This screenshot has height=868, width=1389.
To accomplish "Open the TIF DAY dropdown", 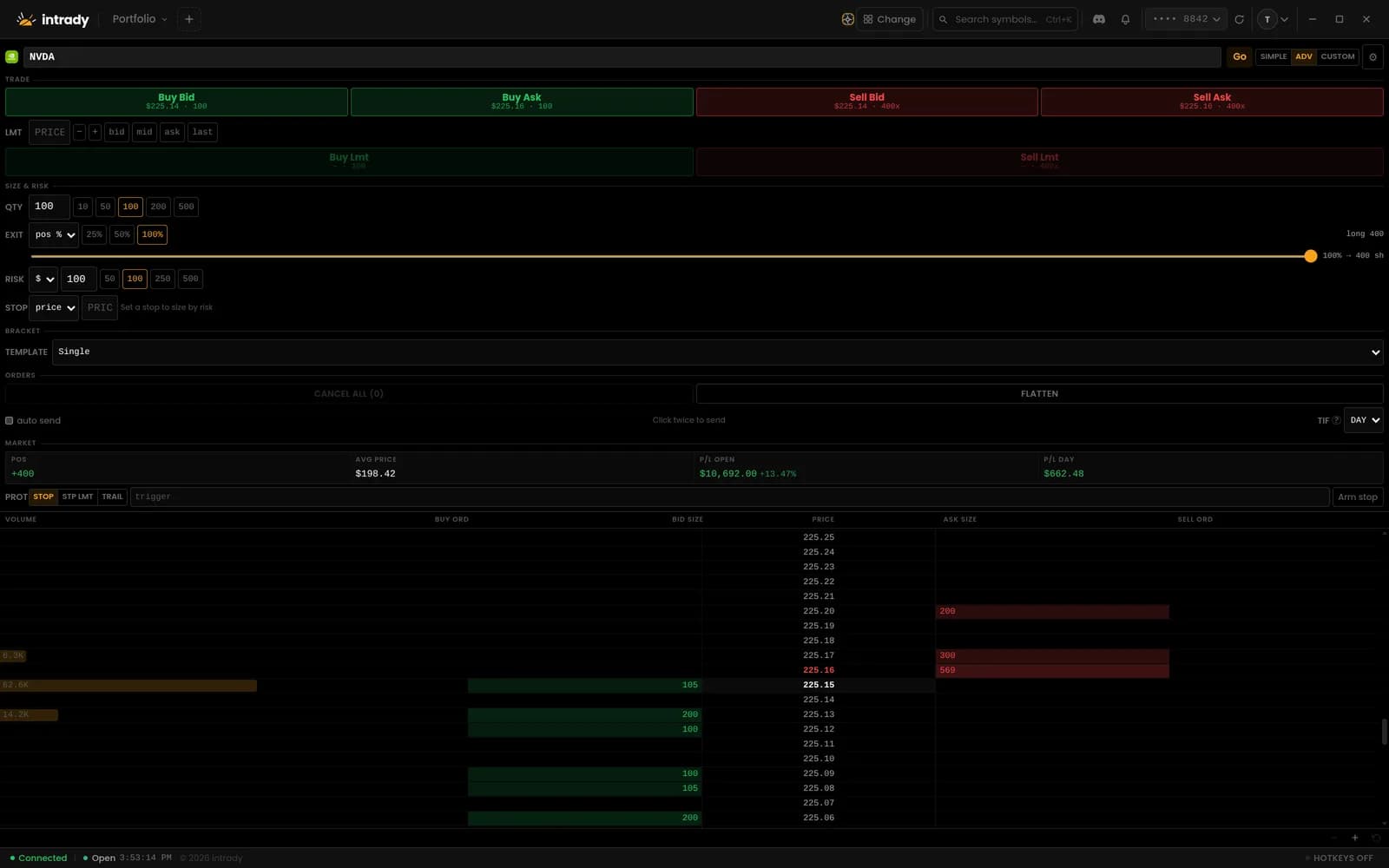I will tap(1364, 420).
